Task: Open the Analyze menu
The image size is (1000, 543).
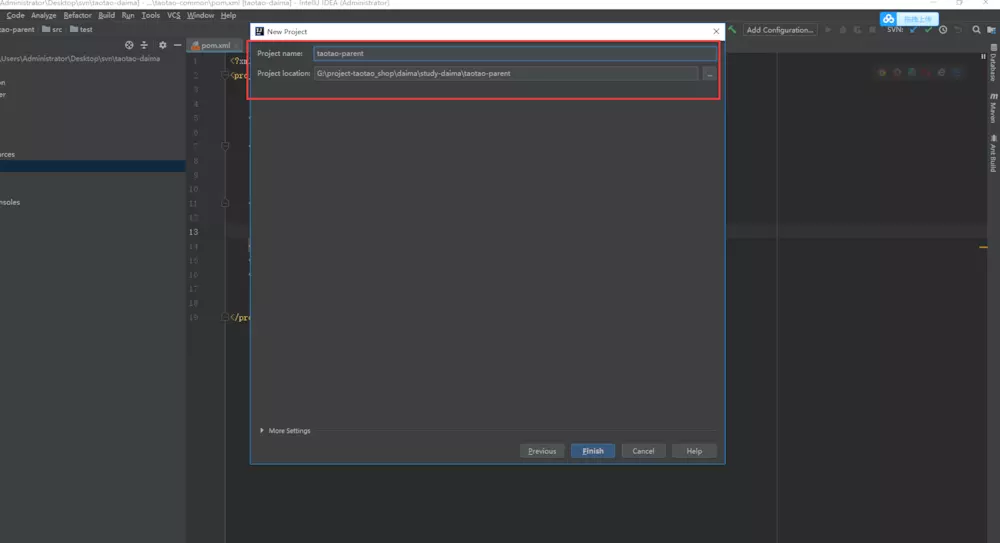Action: [43, 15]
